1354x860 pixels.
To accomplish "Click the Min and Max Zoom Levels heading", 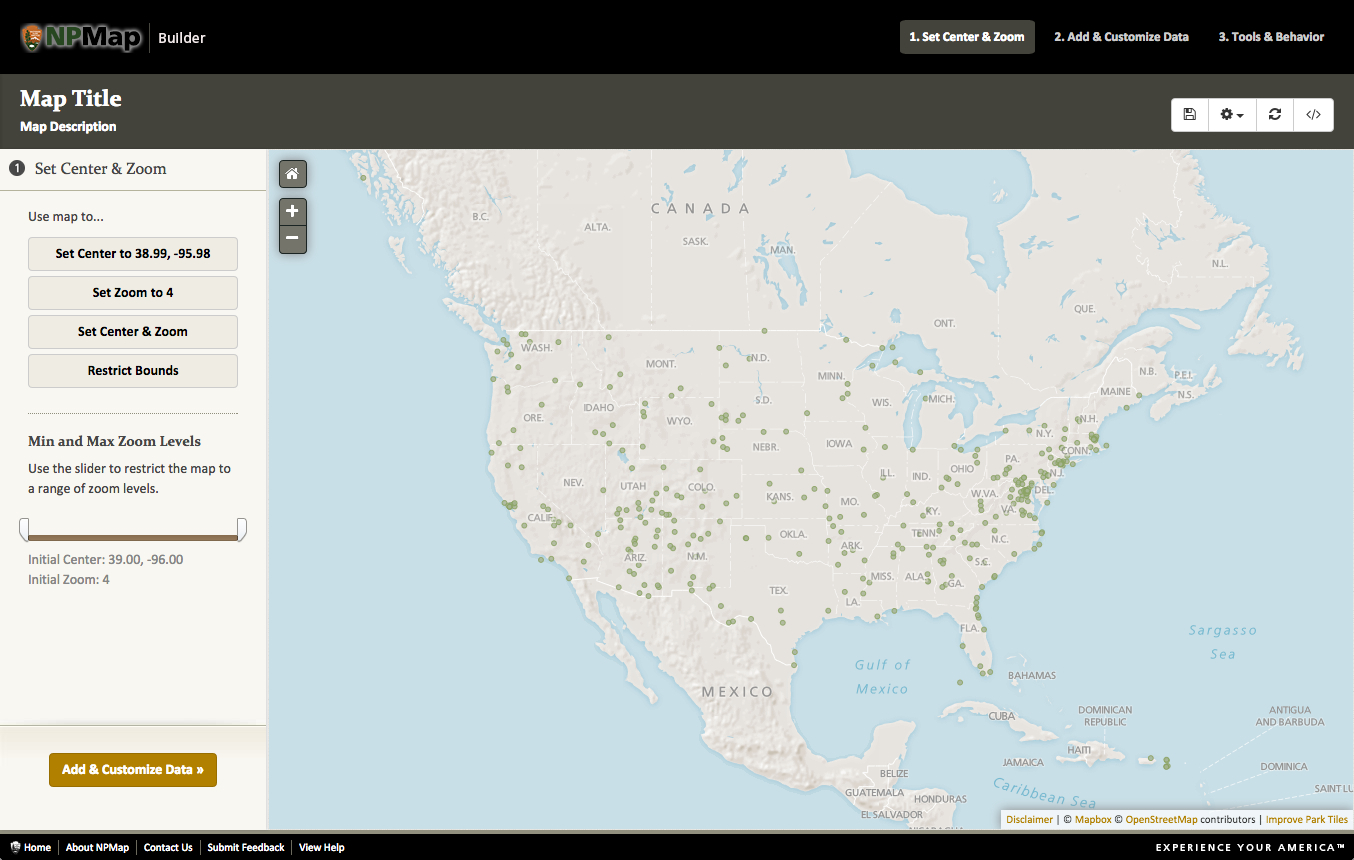I will (x=114, y=441).
